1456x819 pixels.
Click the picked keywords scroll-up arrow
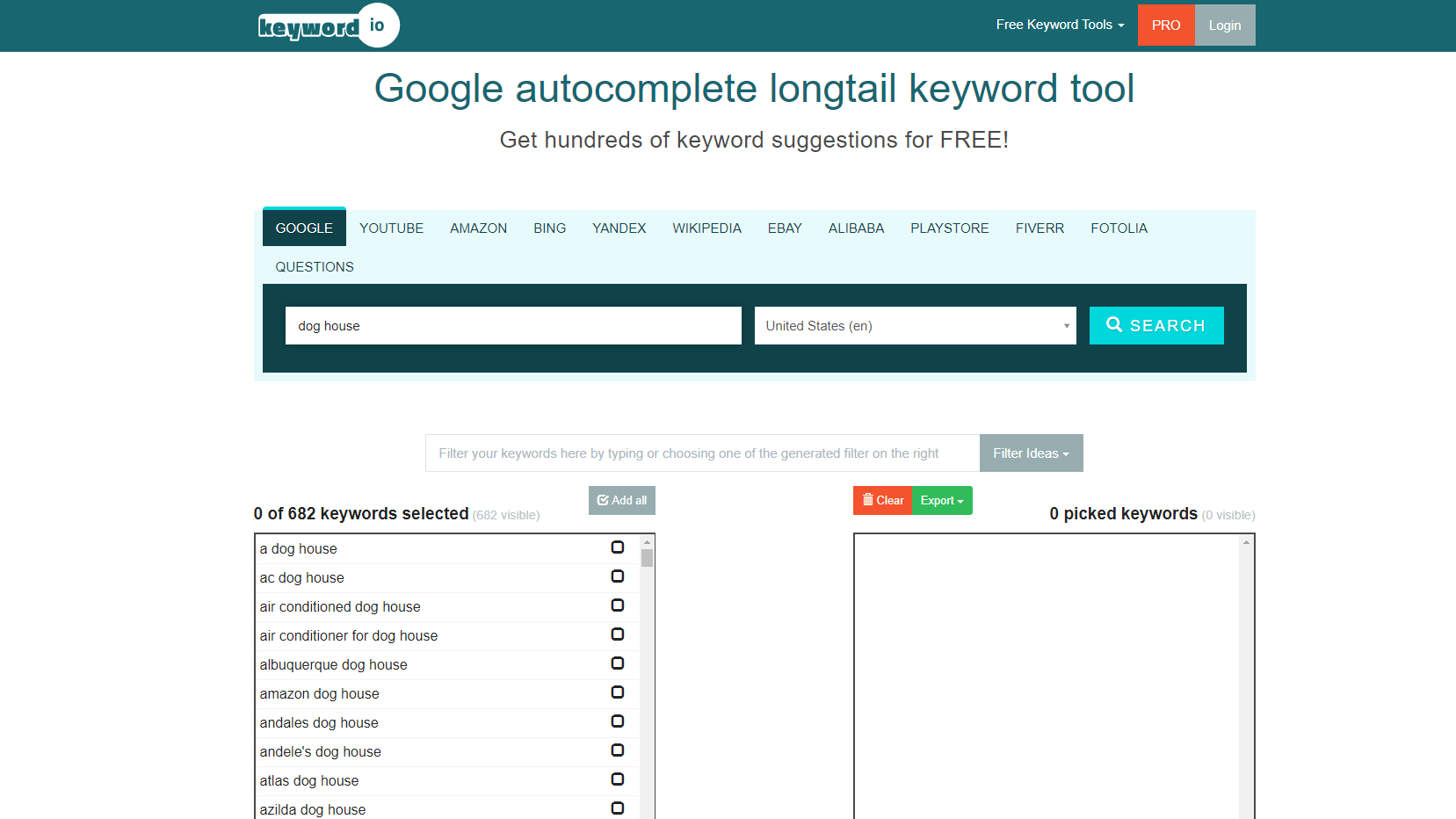pyautogui.click(x=1246, y=542)
